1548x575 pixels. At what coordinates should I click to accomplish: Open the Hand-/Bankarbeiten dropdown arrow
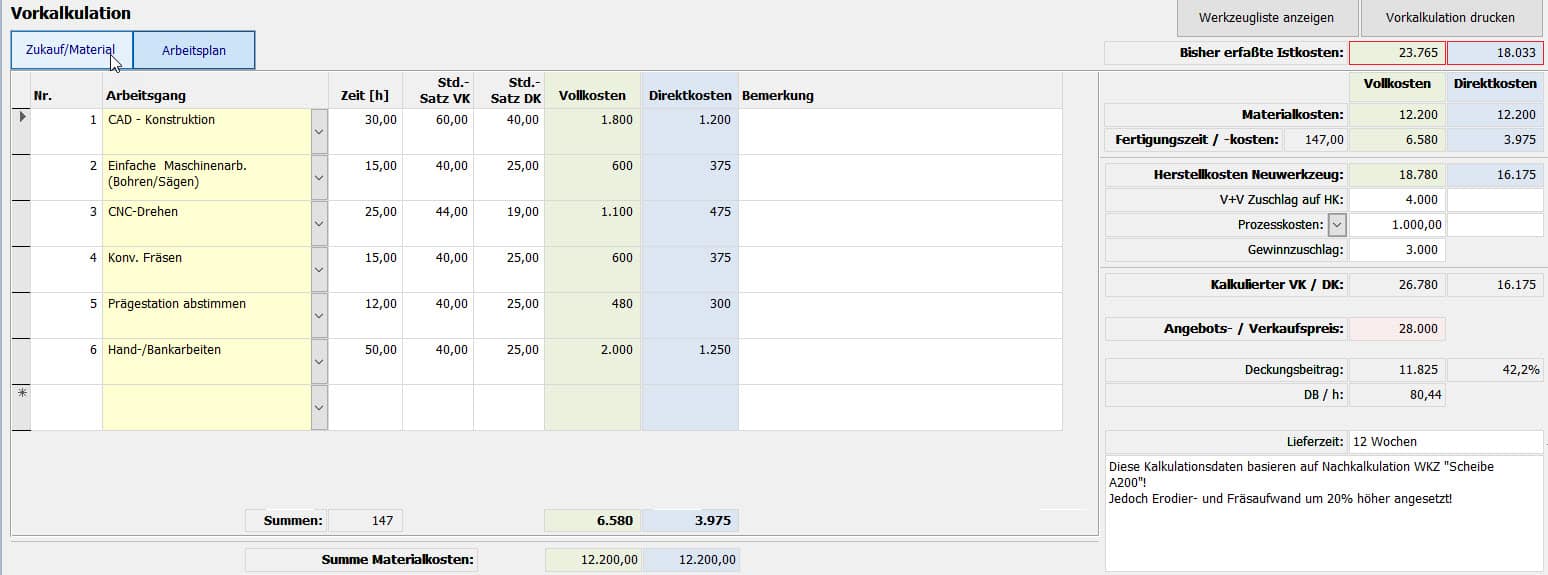coord(319,362)
